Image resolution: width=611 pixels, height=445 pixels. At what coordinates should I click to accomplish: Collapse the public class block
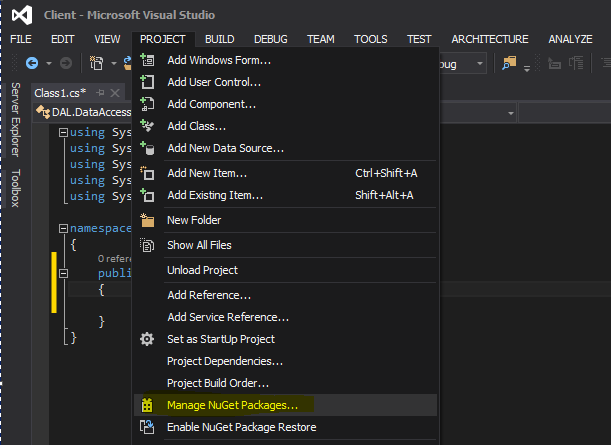click(63, 273)
